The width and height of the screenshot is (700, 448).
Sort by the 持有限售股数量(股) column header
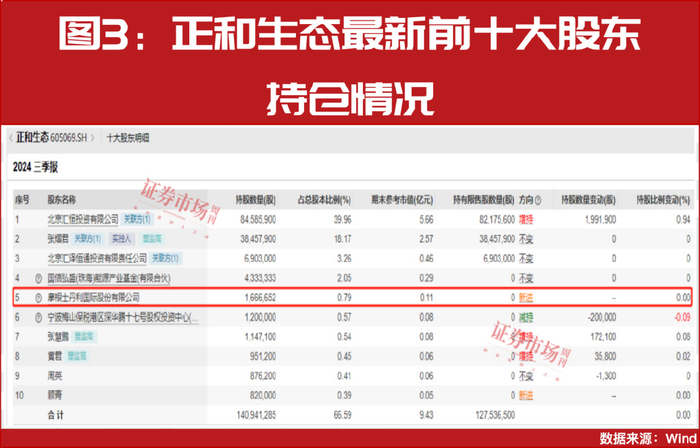click(483, 200)
